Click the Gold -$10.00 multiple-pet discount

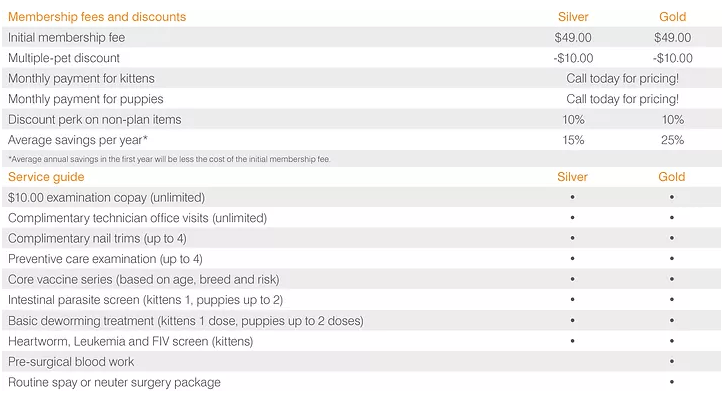[x=673, y=58]
